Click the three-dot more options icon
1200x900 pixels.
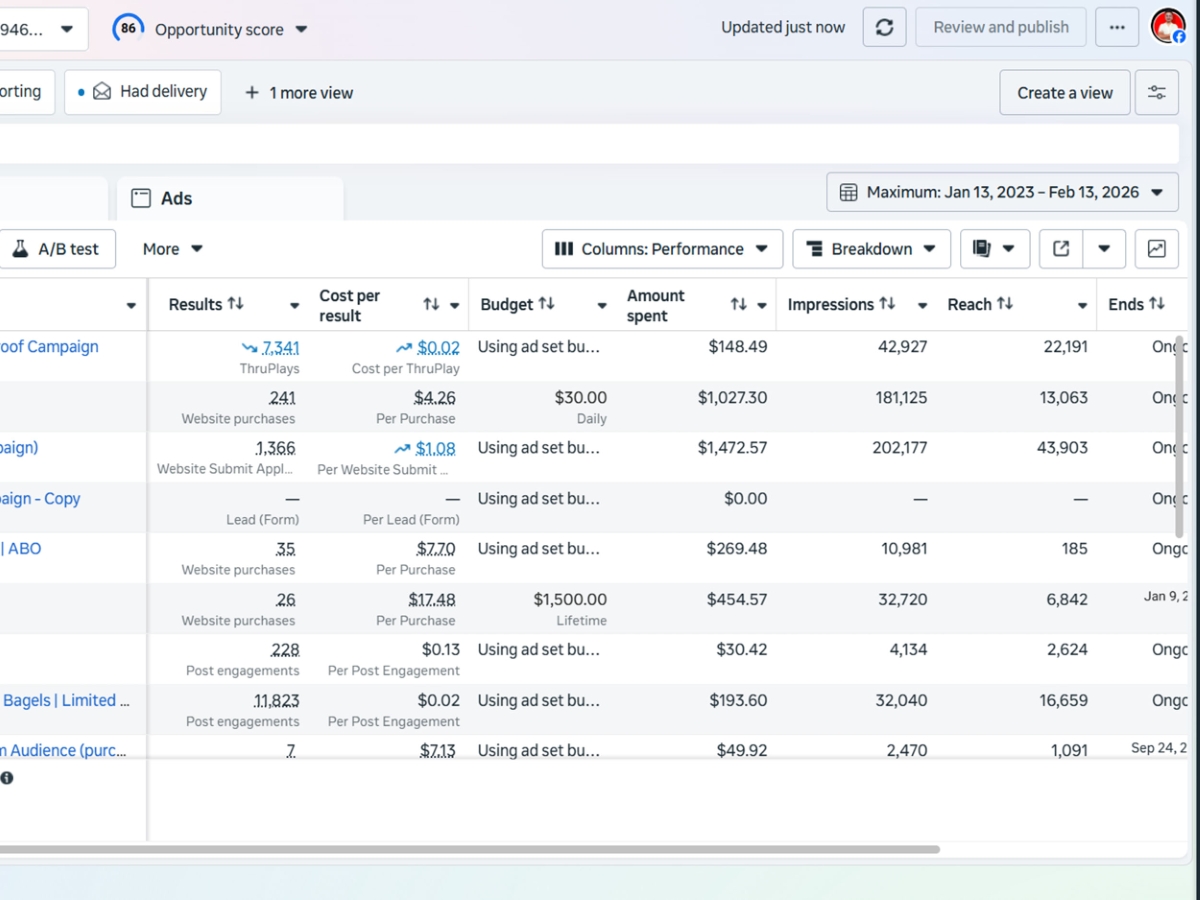coord(1117,27)
